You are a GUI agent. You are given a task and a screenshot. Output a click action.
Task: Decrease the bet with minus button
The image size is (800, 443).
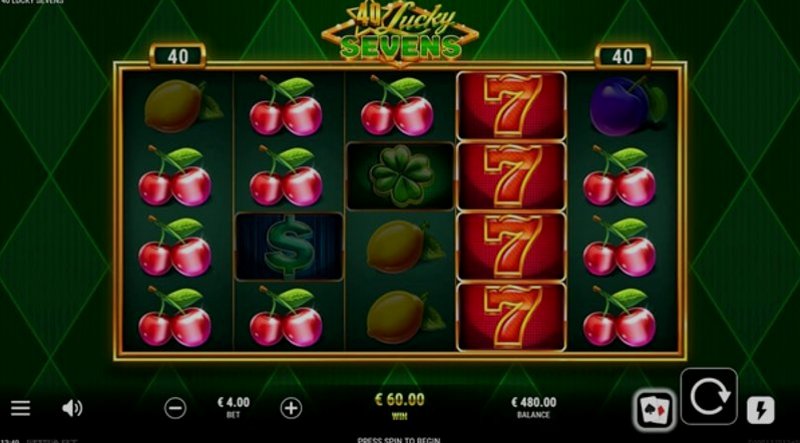click(x=175, y=408)
